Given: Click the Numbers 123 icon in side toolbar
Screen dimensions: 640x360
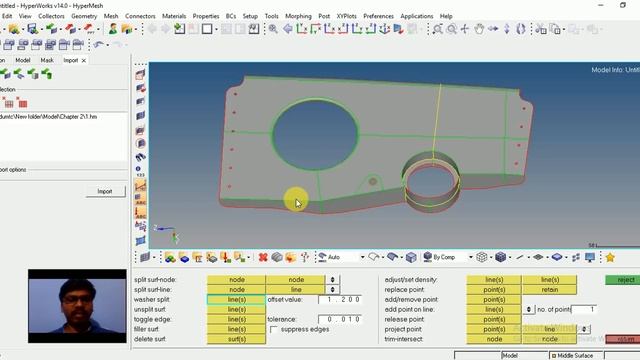Looking at the screenshot, I should [x=140, y=171].
